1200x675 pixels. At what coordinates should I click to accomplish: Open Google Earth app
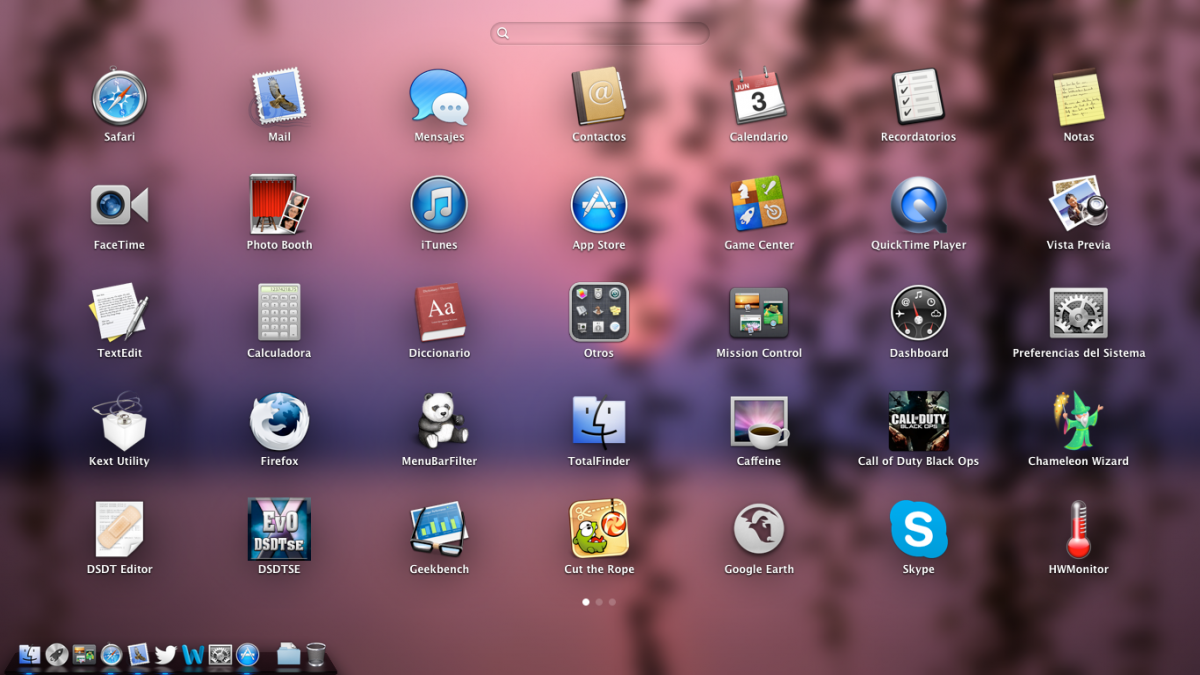point(758,529)
